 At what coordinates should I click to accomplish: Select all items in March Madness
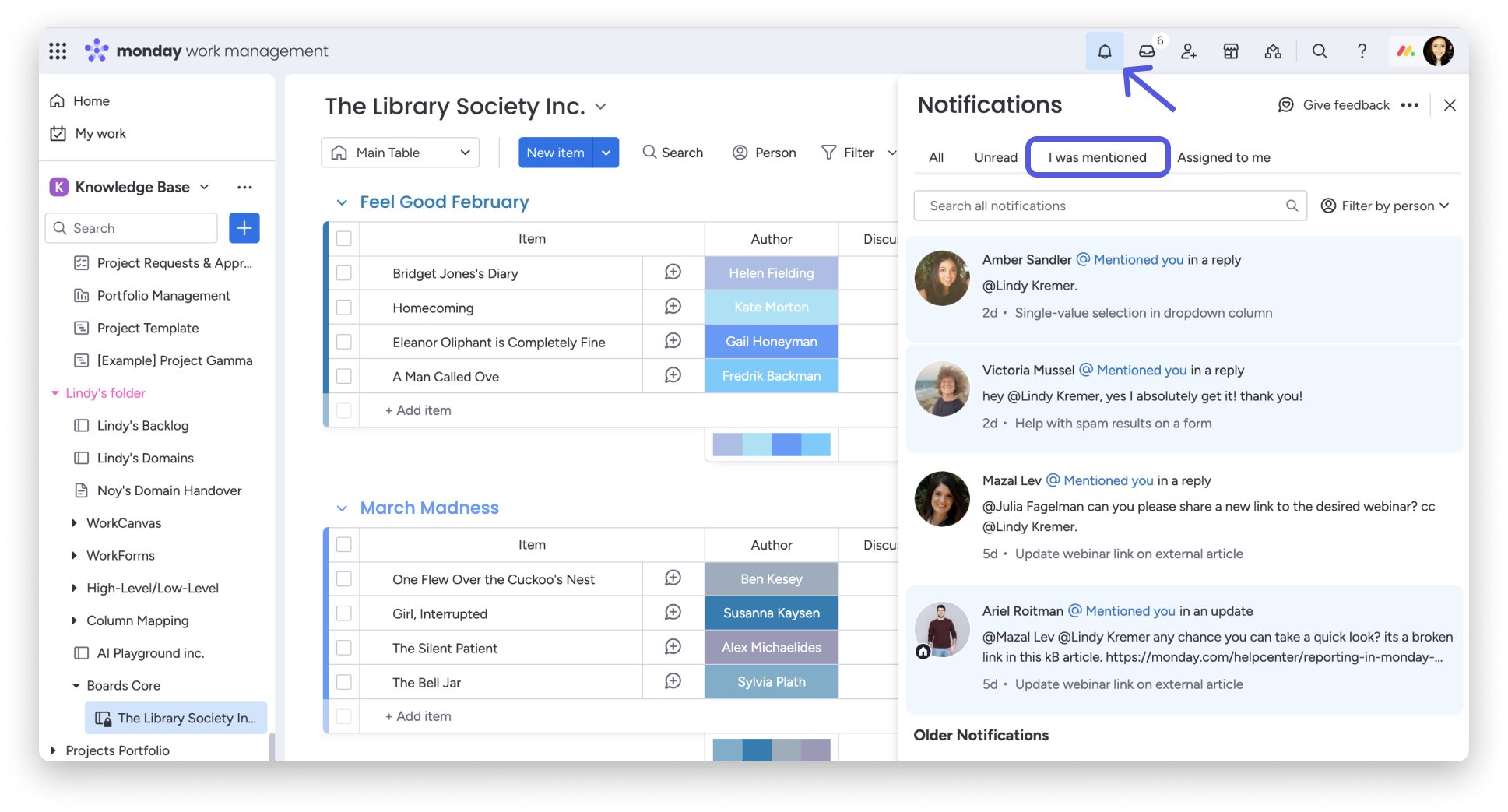344,545
